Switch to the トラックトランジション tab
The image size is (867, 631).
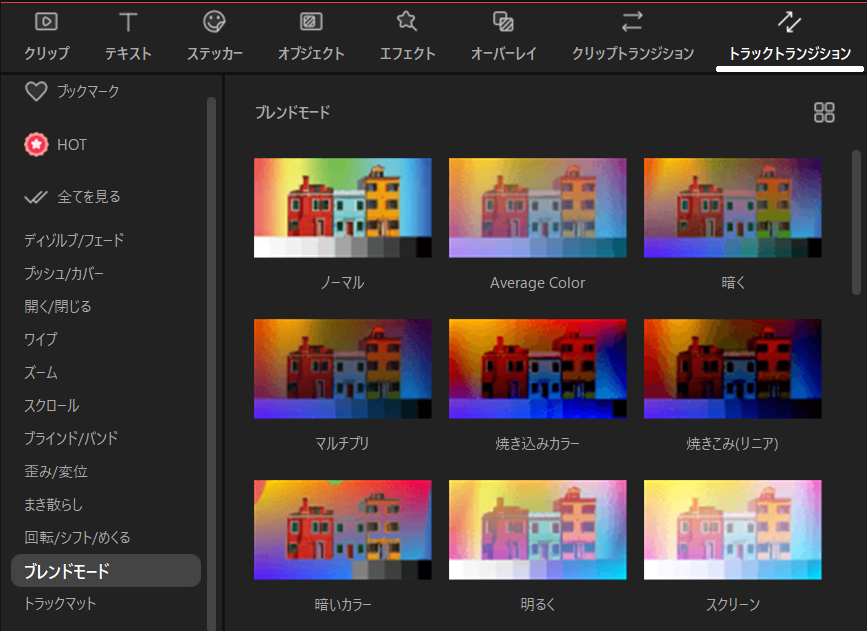789,36
